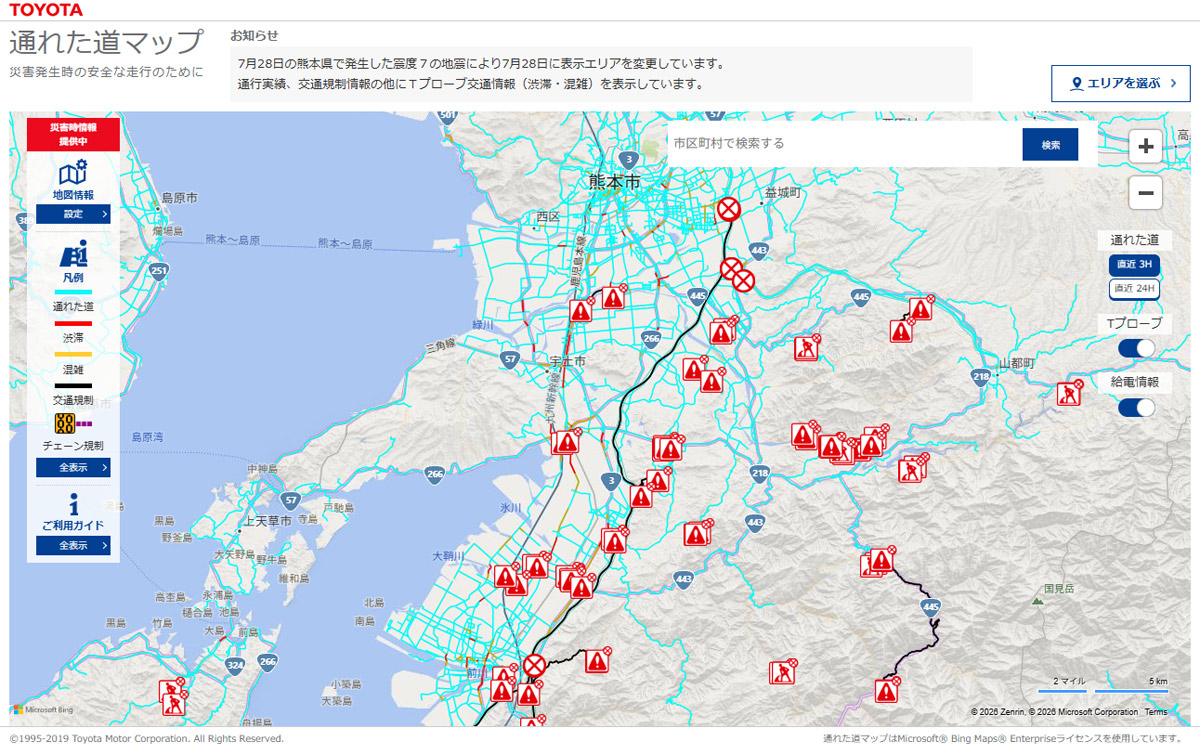Click the TOYOTA logo
The image size is (1200, 754).
tap(47, 10)
